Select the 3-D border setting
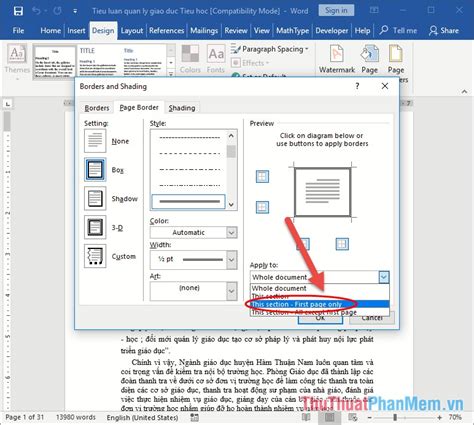This screenshot has width=474, height=425. point(95,227)
